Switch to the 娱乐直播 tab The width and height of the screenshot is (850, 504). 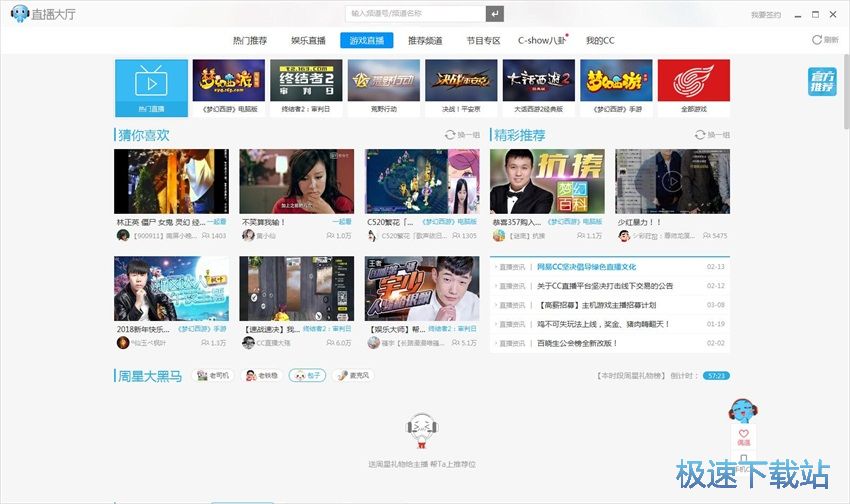tap(308, 40)
